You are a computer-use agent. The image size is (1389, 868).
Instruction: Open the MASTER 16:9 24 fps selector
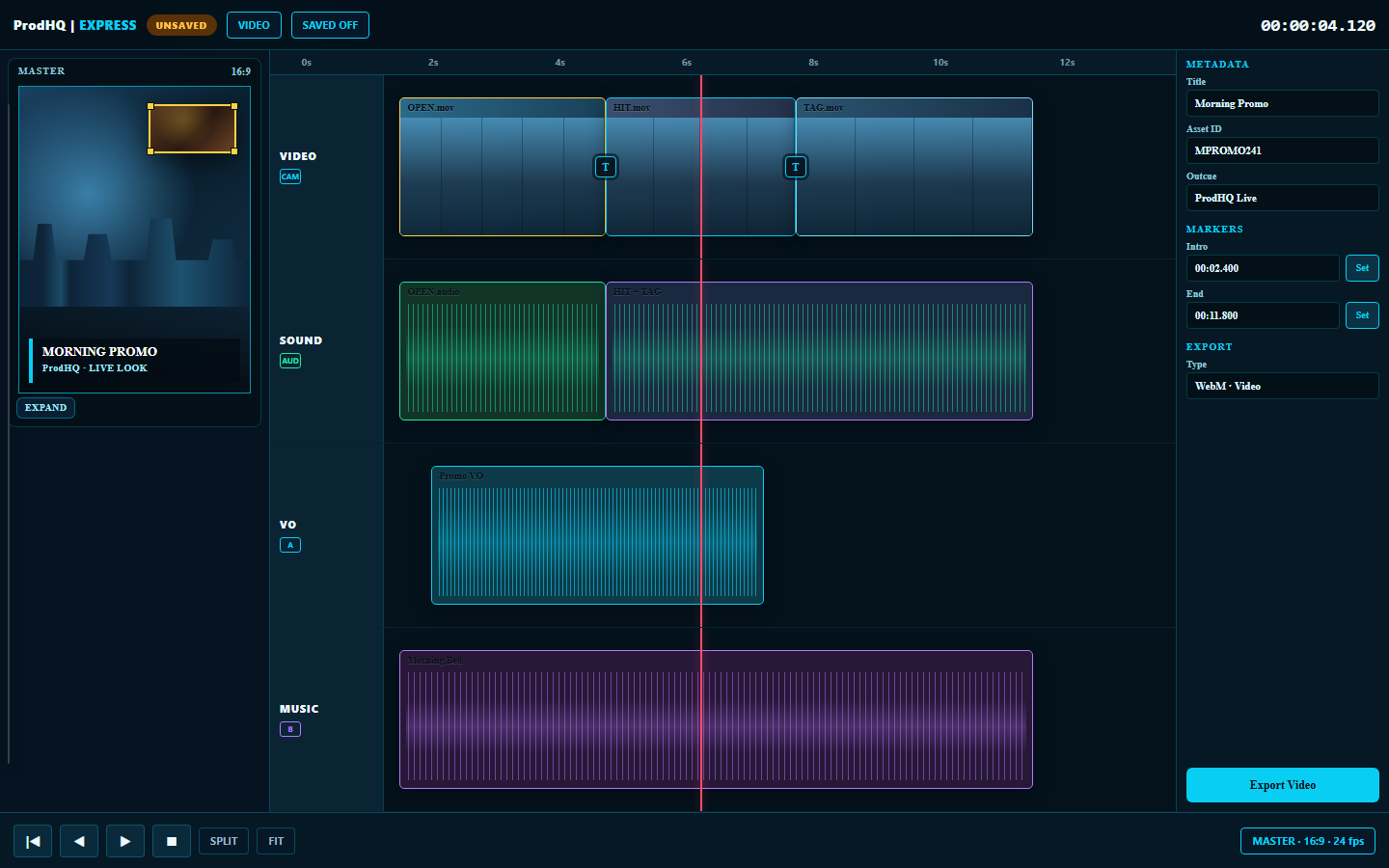click(x=1308, y=841)
